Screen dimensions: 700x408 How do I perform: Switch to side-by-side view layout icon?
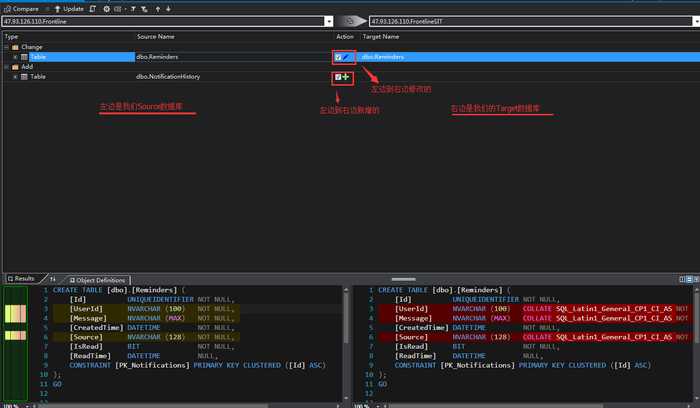682,279
